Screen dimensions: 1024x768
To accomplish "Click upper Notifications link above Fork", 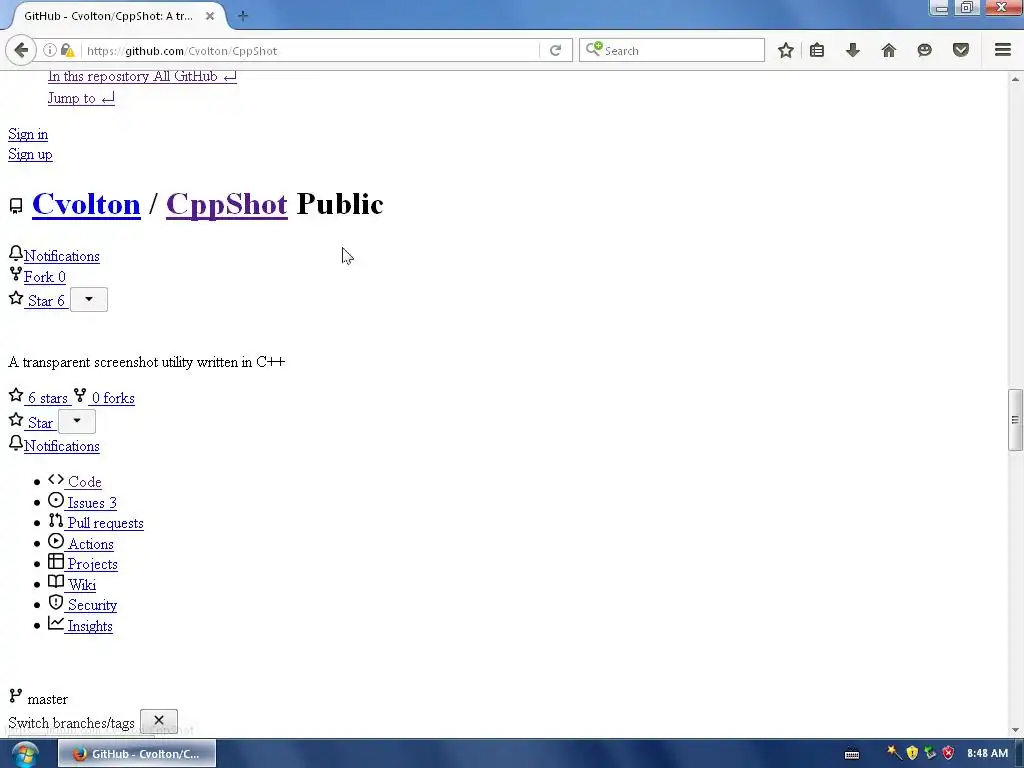I will [62, 256].
